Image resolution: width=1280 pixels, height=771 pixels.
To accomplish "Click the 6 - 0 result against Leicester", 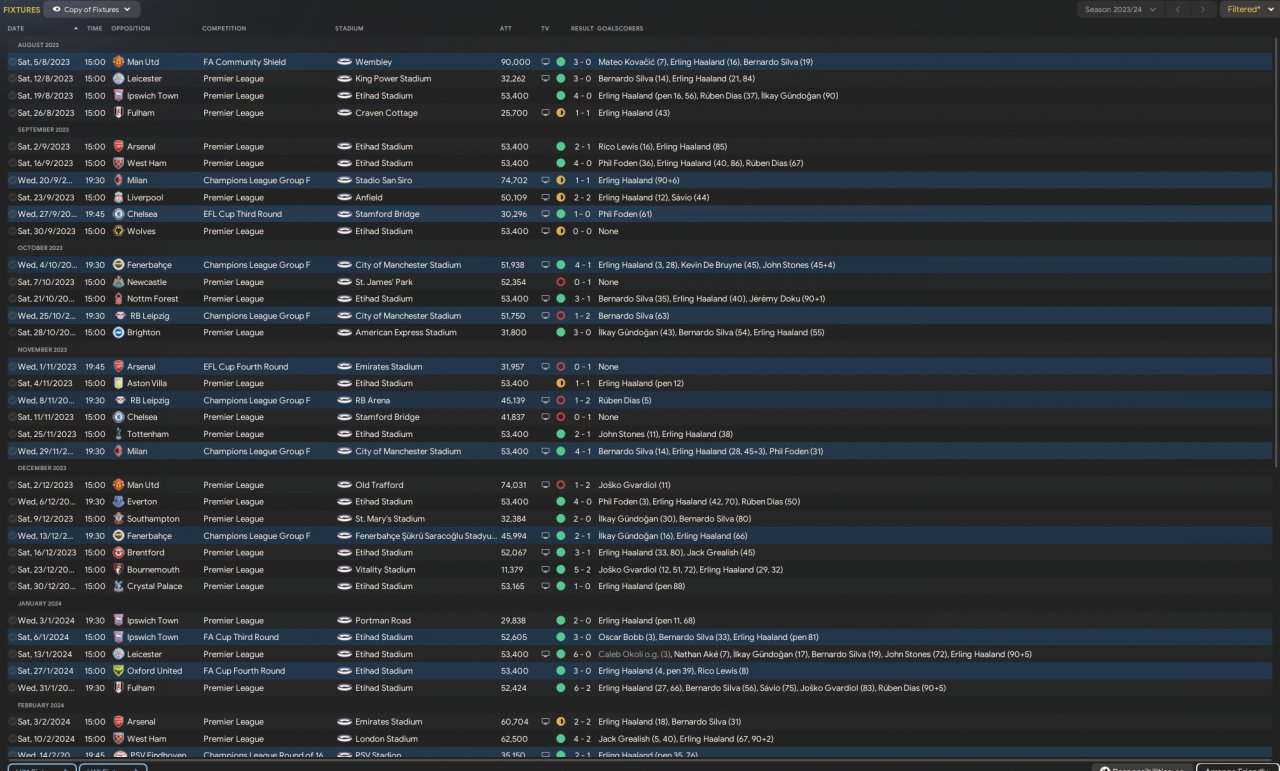I will [x=583, y=654].
